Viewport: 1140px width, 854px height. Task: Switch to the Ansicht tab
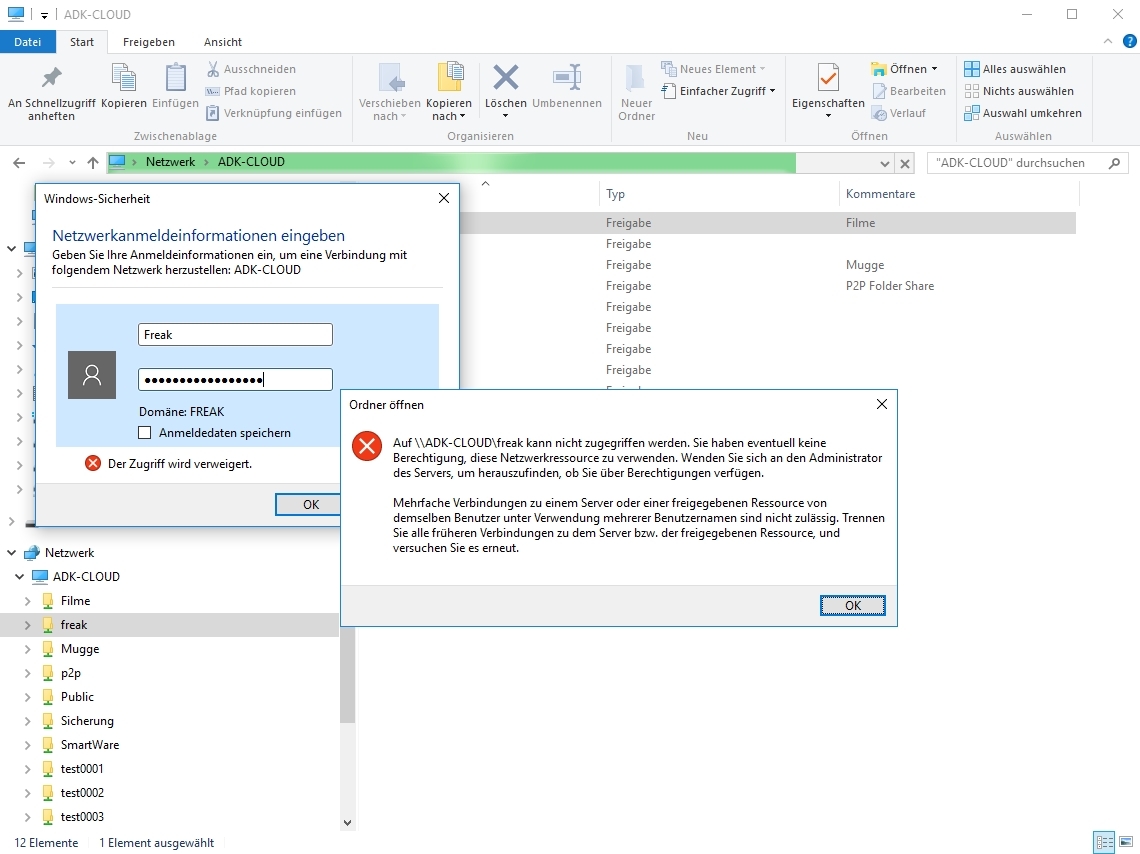coord(222,41)
